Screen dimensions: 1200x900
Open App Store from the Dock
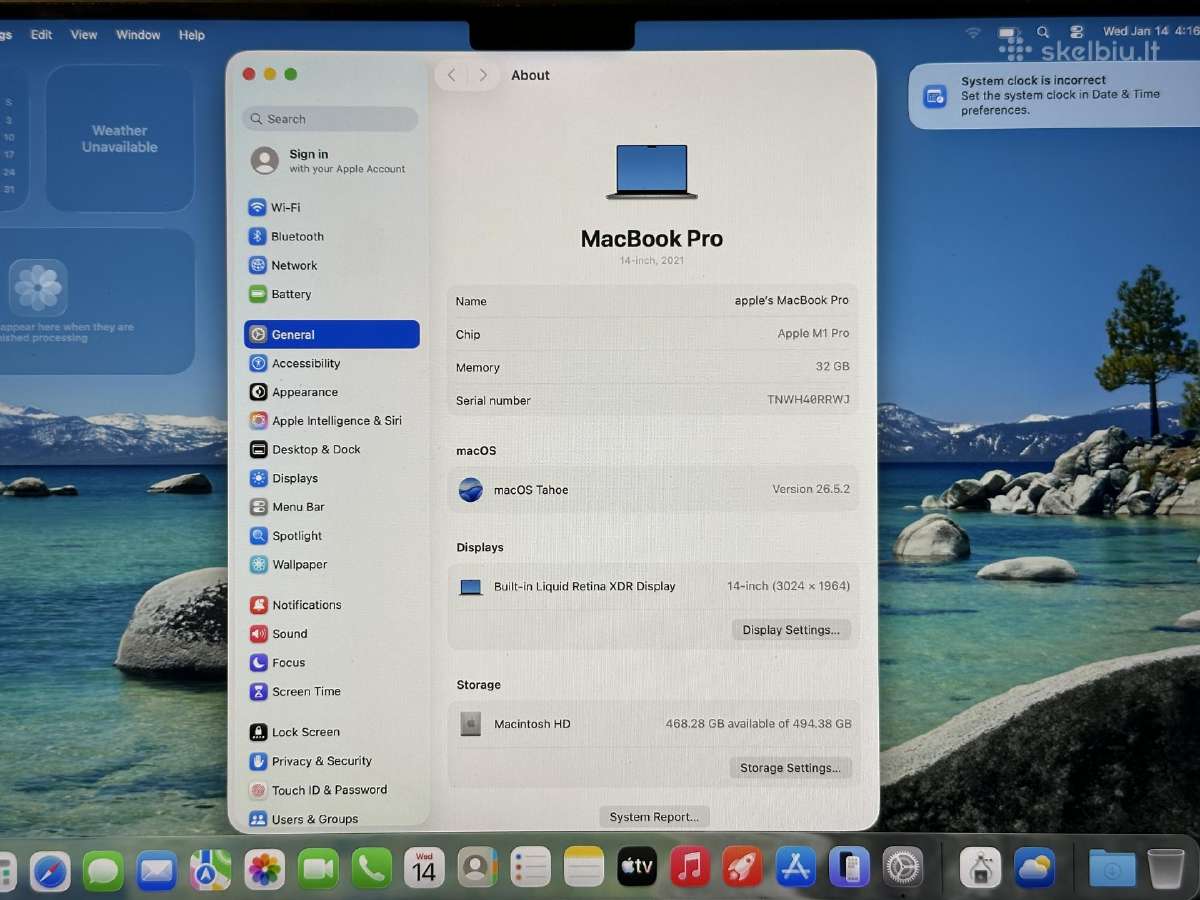point(796,866)
